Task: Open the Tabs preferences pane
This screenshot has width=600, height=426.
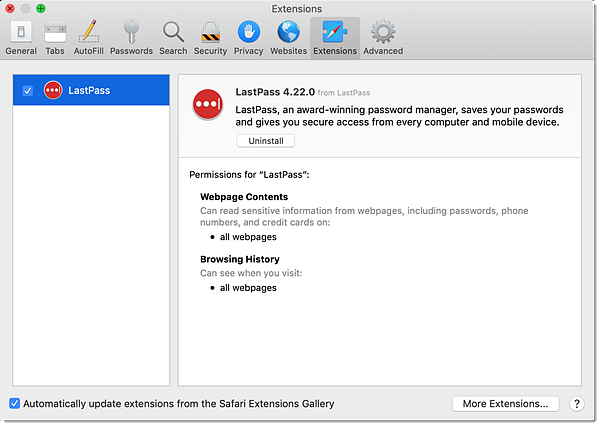Action: point(55,38)
